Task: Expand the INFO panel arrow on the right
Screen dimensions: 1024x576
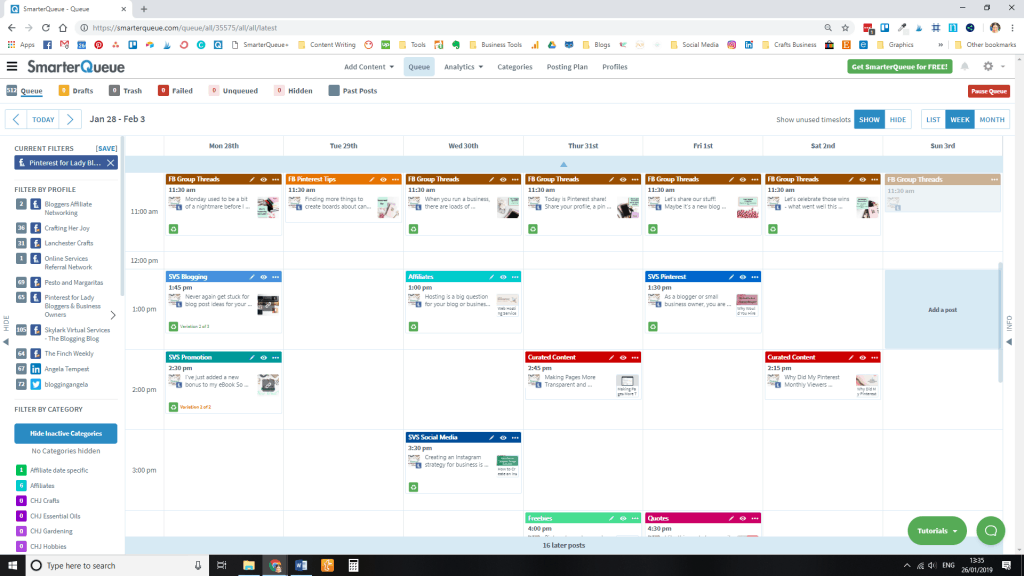Action: pyautogui.click(x=1010, y=342)
